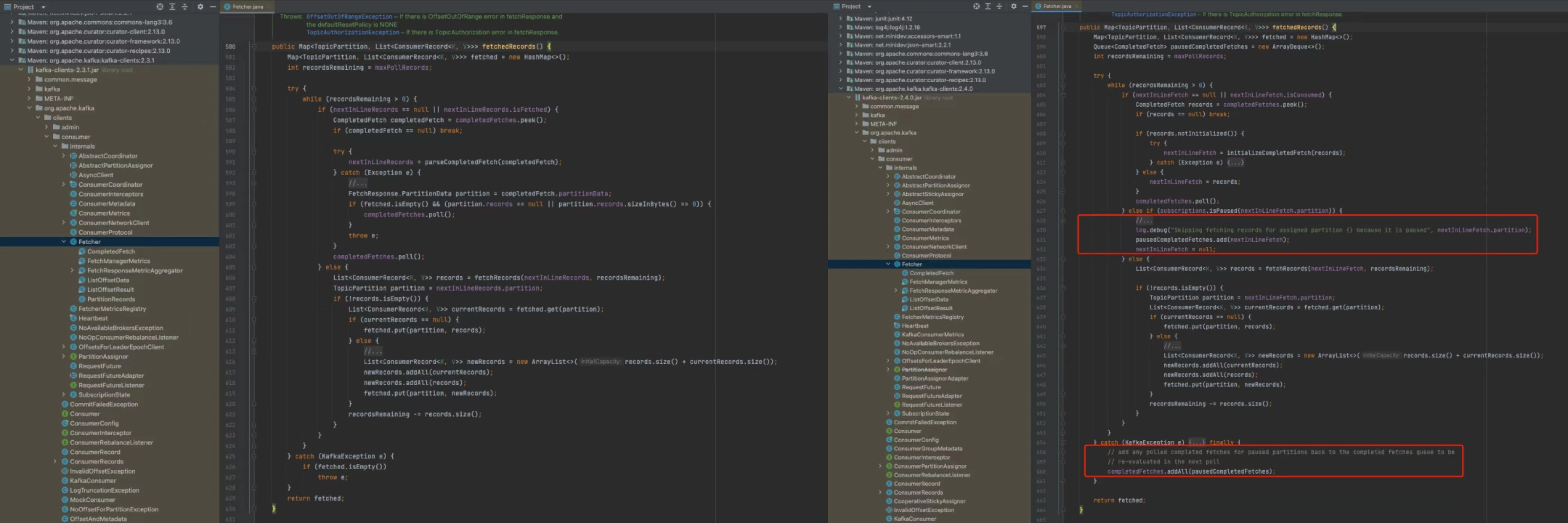Click the MockConsumer class icon in tree
Image resolution: width=1568 pixels, height=523 pixels.
(x=65, y=500)
